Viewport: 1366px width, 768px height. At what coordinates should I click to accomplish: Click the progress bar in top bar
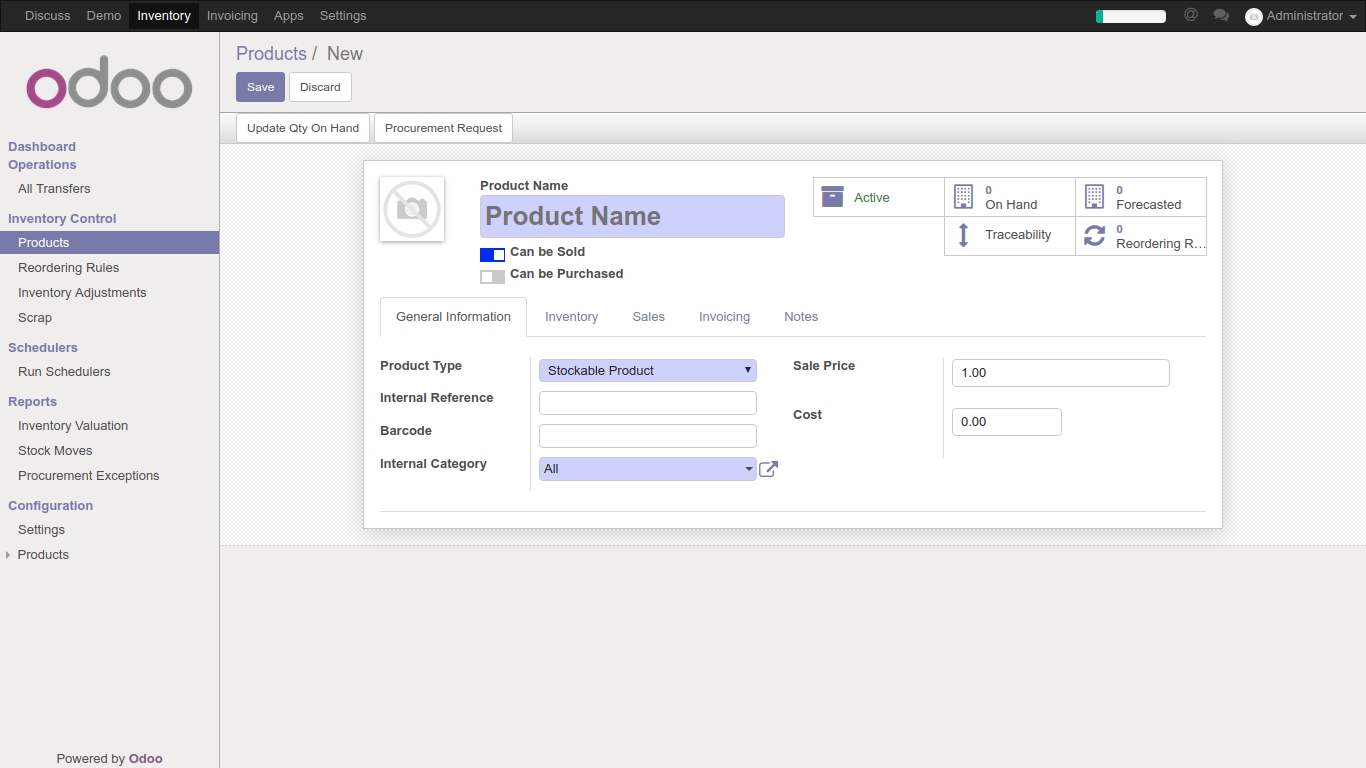(1131, 16)
